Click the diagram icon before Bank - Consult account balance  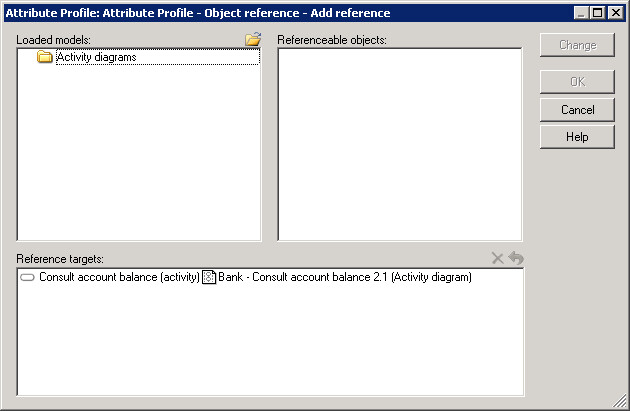tap(209, 277)
